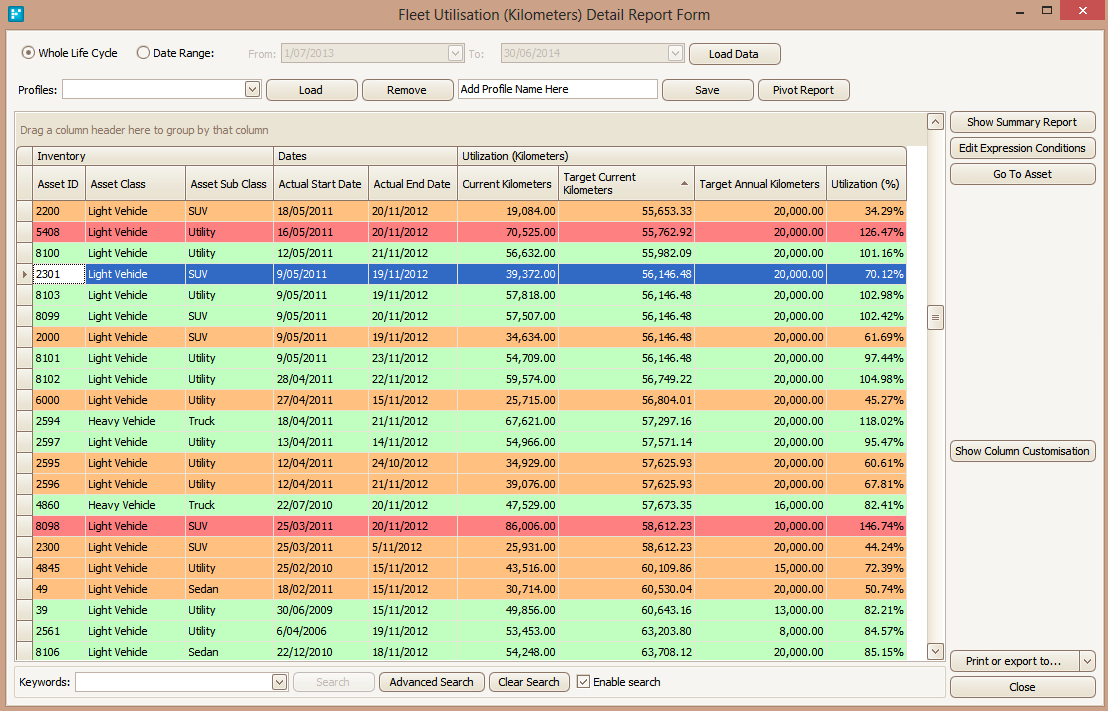
Task: Toggle the Enable search checkbox
Action: [x=583, y=682]
